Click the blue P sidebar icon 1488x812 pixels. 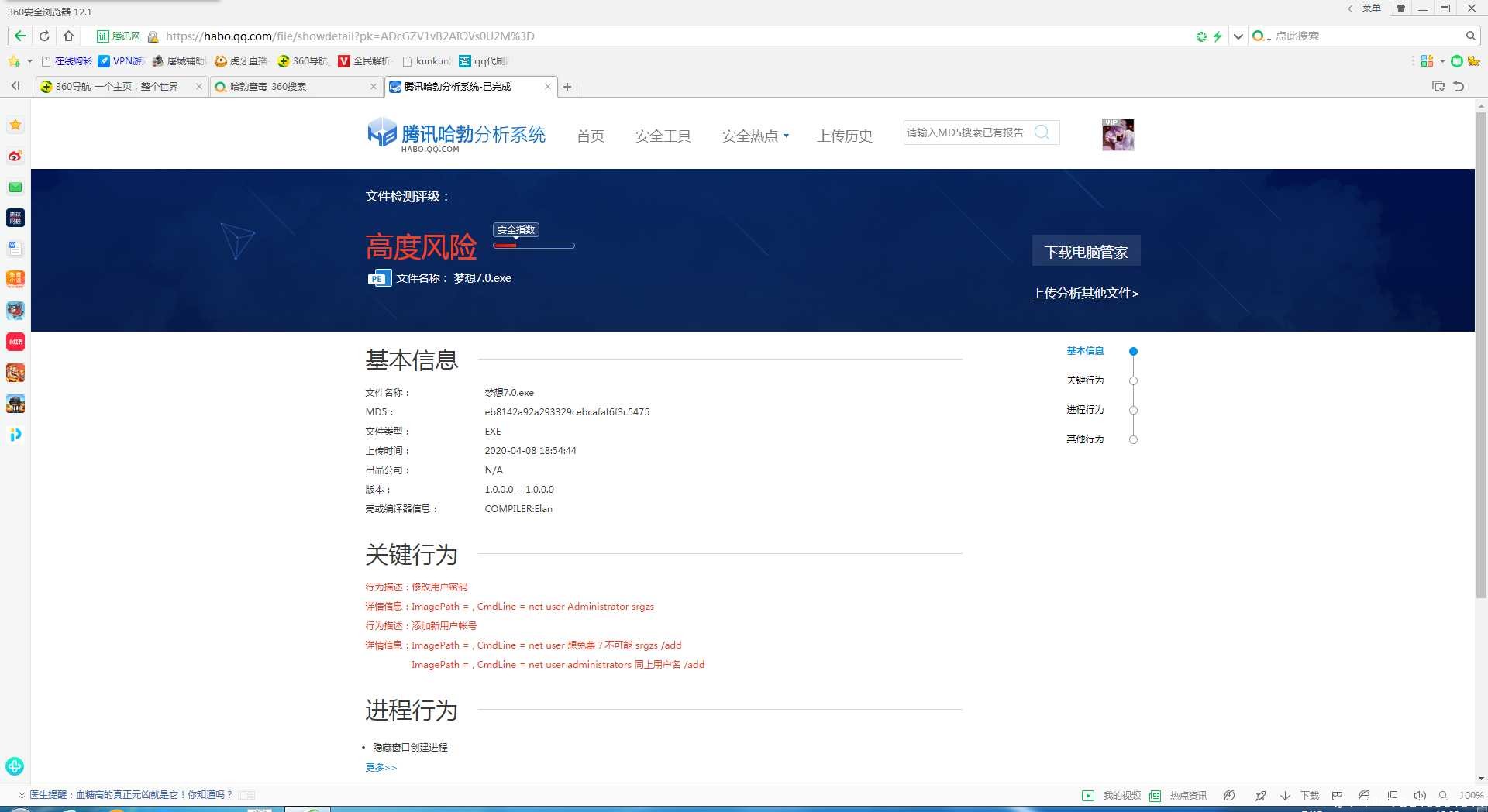pos(15,435)
